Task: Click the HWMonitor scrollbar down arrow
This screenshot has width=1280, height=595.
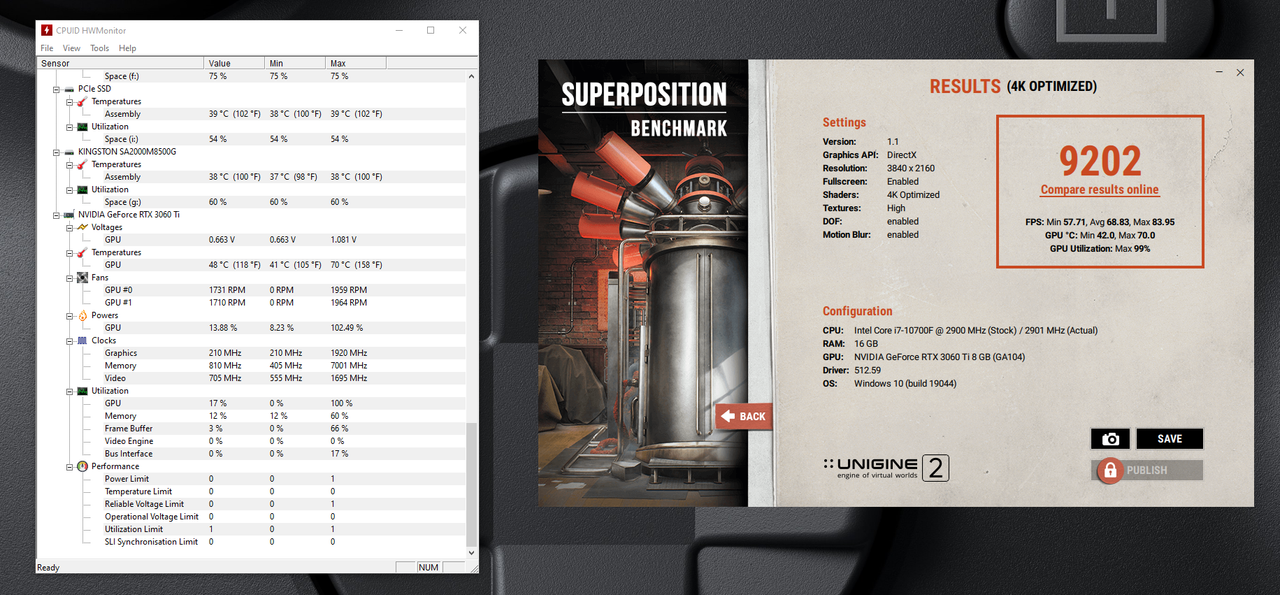Action: (x=472, y=552)
